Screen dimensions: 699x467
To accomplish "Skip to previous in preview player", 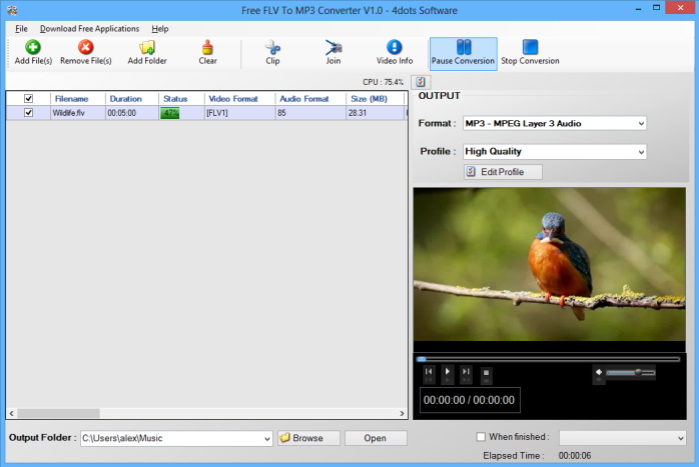I will pos(428,372).
